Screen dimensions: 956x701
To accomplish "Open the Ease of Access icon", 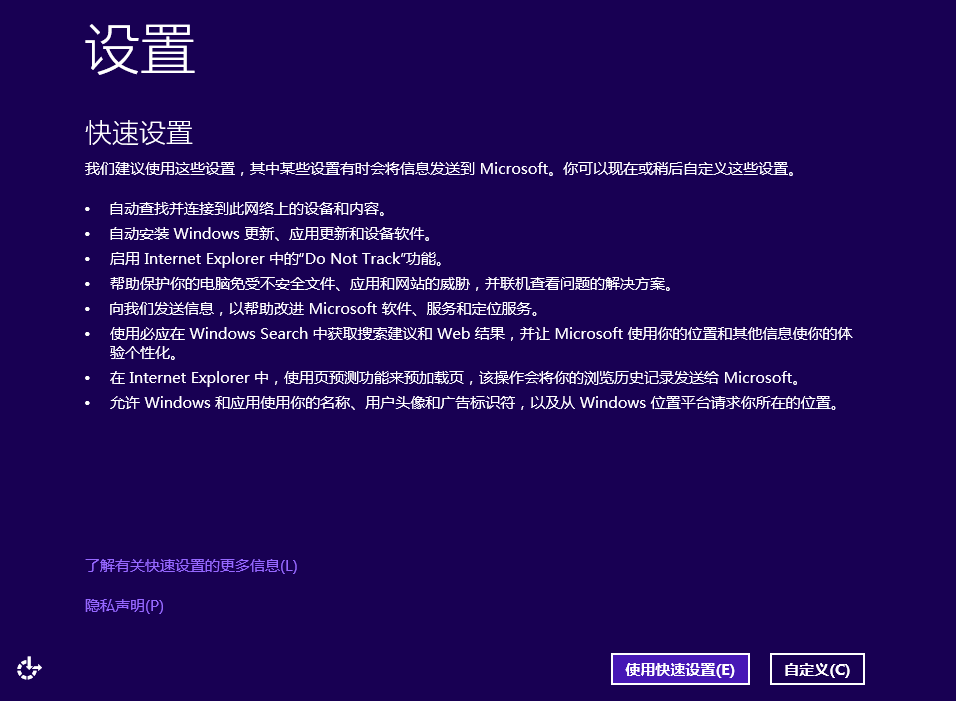I will point(30,668).
